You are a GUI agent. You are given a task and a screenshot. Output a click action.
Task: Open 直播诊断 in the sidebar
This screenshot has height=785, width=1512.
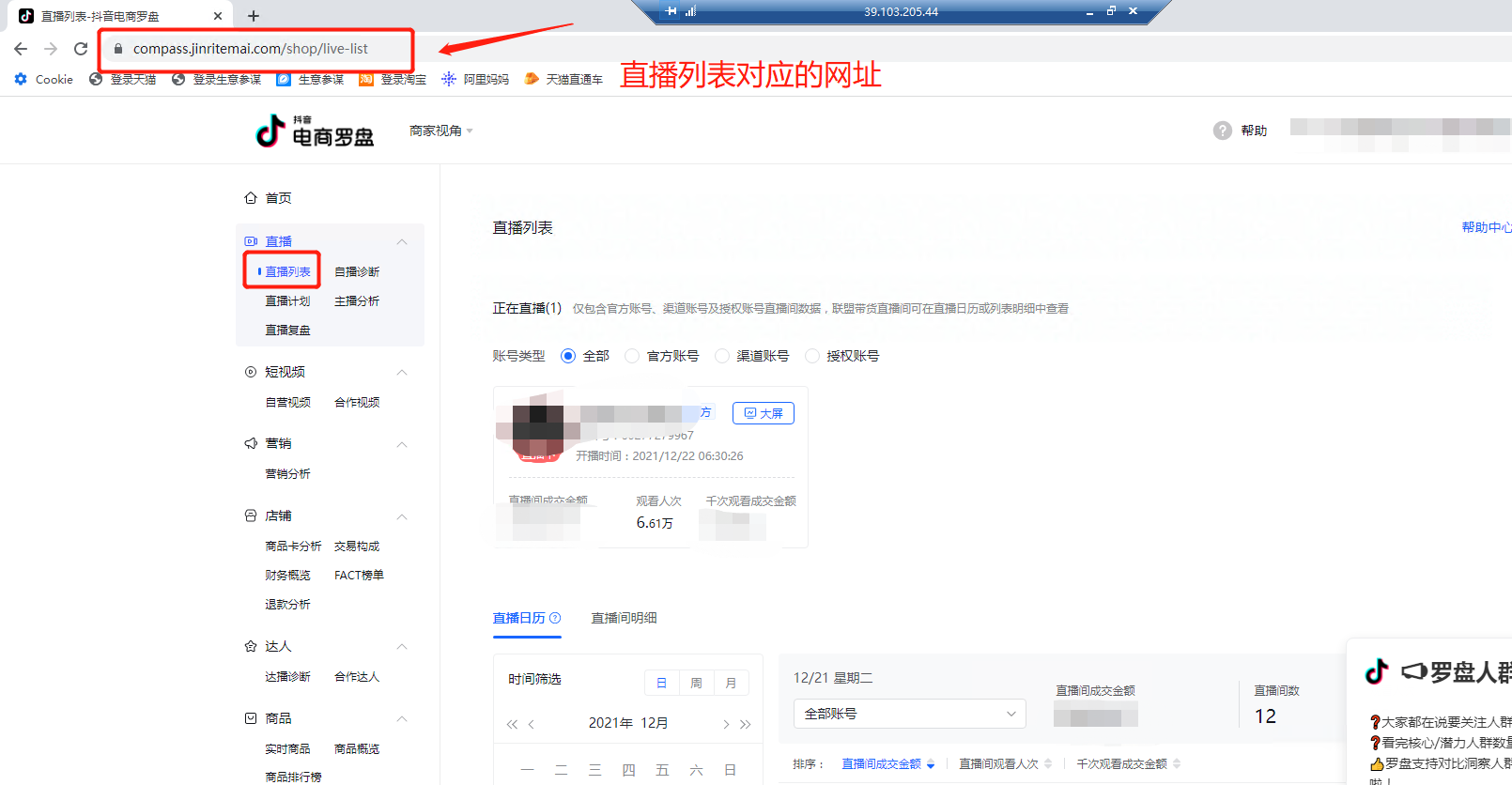coord(357,271)
